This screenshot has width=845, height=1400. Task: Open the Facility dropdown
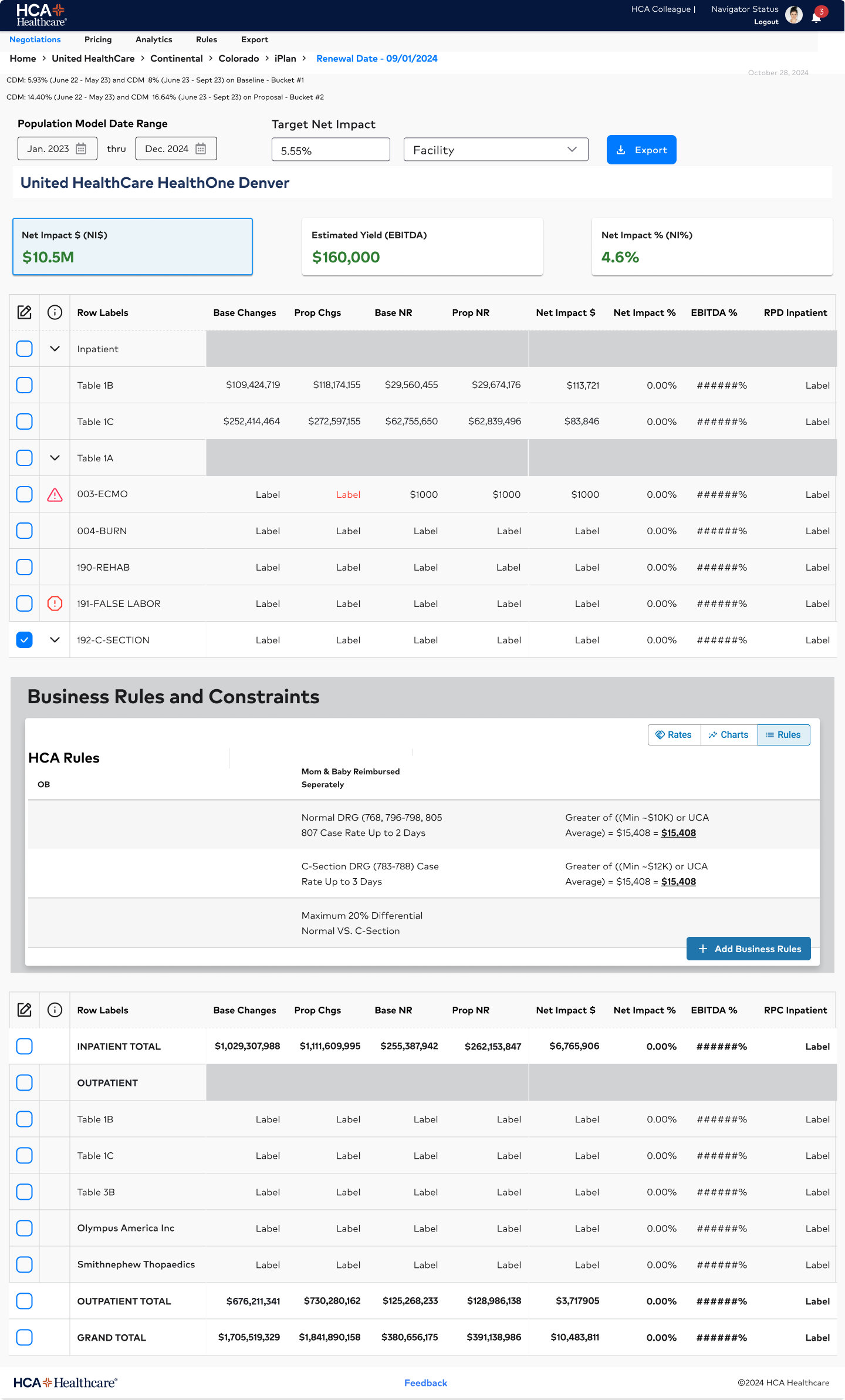496,150
